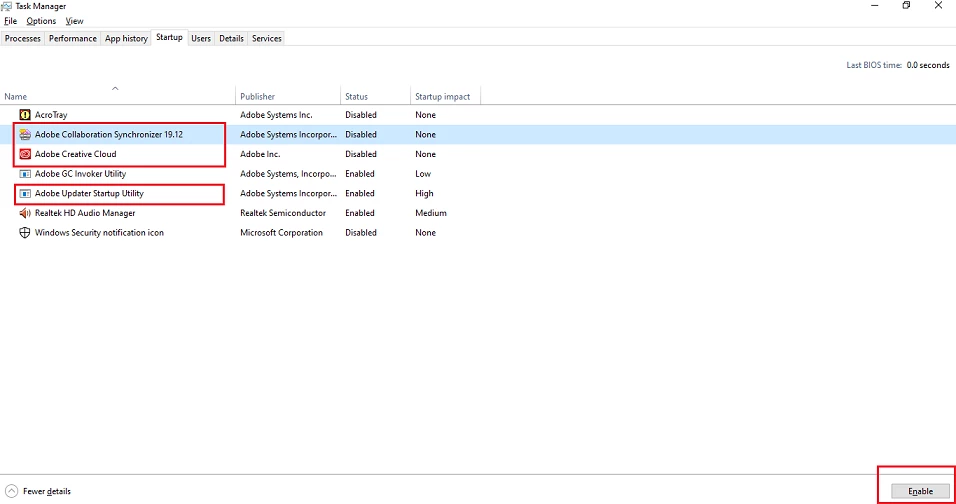Switch to the Details tab
Image resolution: width=956 pixels, height=504 pixels.
[232, 38]
